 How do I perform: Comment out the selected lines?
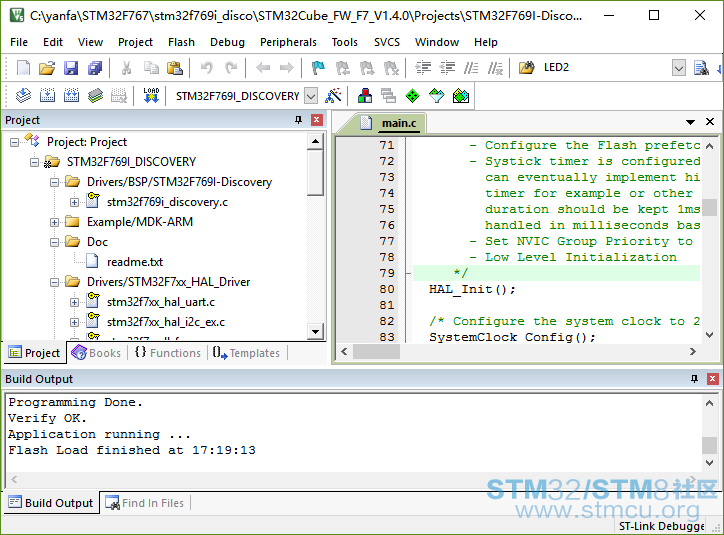(x=471, y=68)
